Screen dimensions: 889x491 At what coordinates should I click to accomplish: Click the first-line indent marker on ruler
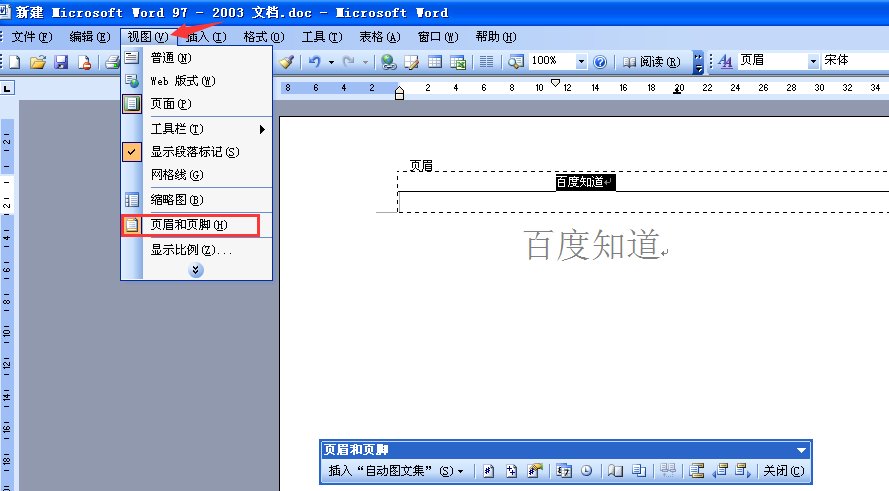tap(556, 83)
